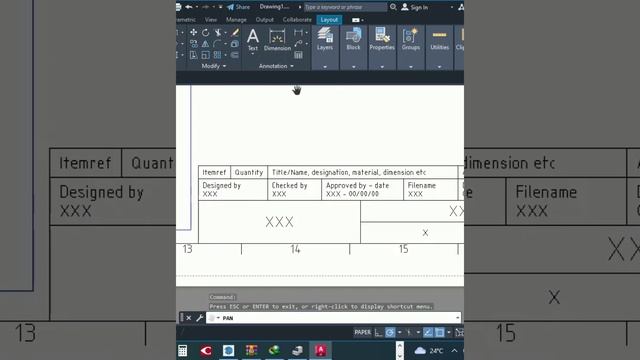Select the Array tool
The height and width of the screenshot is (360, 640).
217,55
